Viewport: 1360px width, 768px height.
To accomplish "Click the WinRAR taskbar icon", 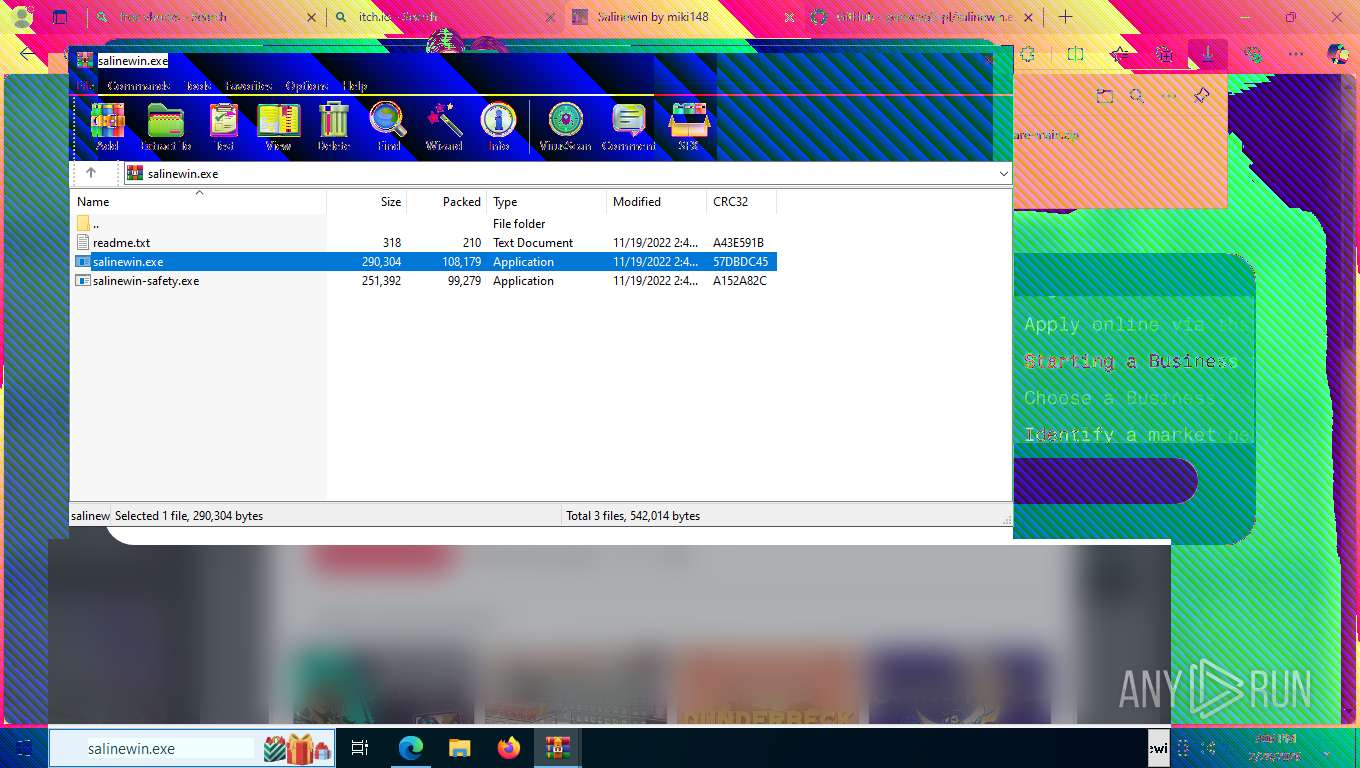I will [558, 748].
